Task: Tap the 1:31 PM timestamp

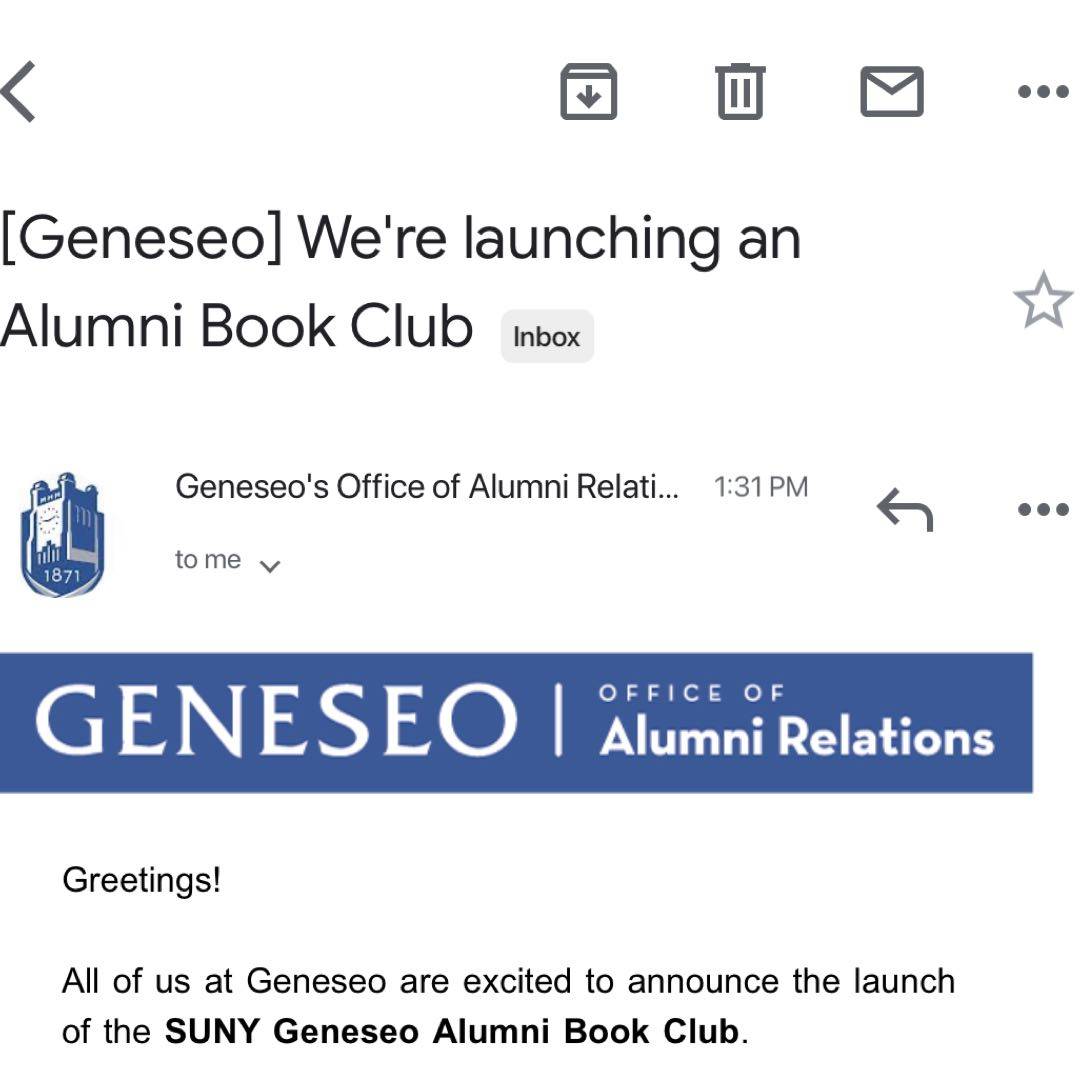Action: (x=760, y=487)
